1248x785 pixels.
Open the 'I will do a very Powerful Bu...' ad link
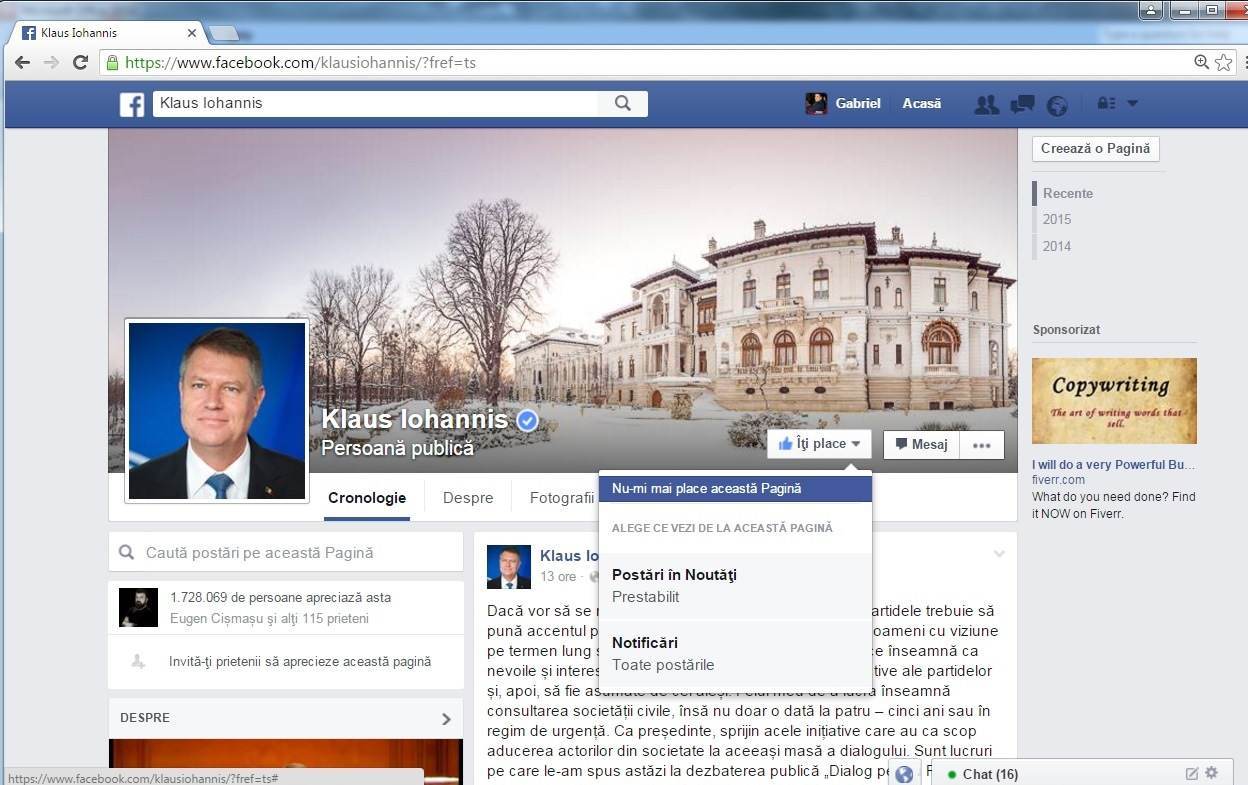[x=1113, y=465]
